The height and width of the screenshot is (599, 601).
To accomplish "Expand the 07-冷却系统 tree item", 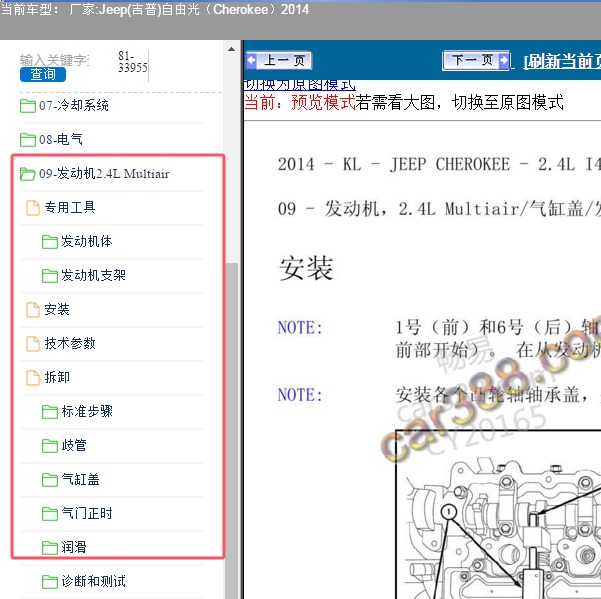I will click(x=74, y=105).
